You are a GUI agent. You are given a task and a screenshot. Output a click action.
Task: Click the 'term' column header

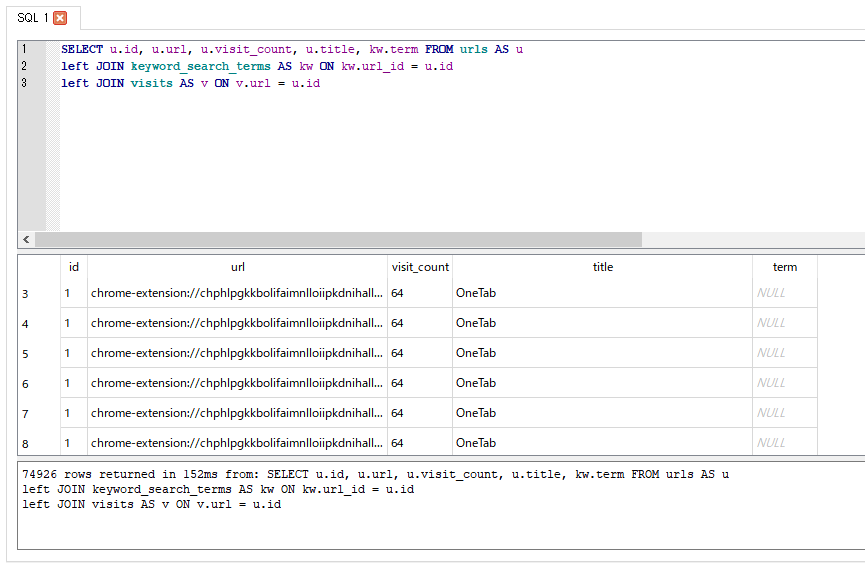tap(785, 267)
